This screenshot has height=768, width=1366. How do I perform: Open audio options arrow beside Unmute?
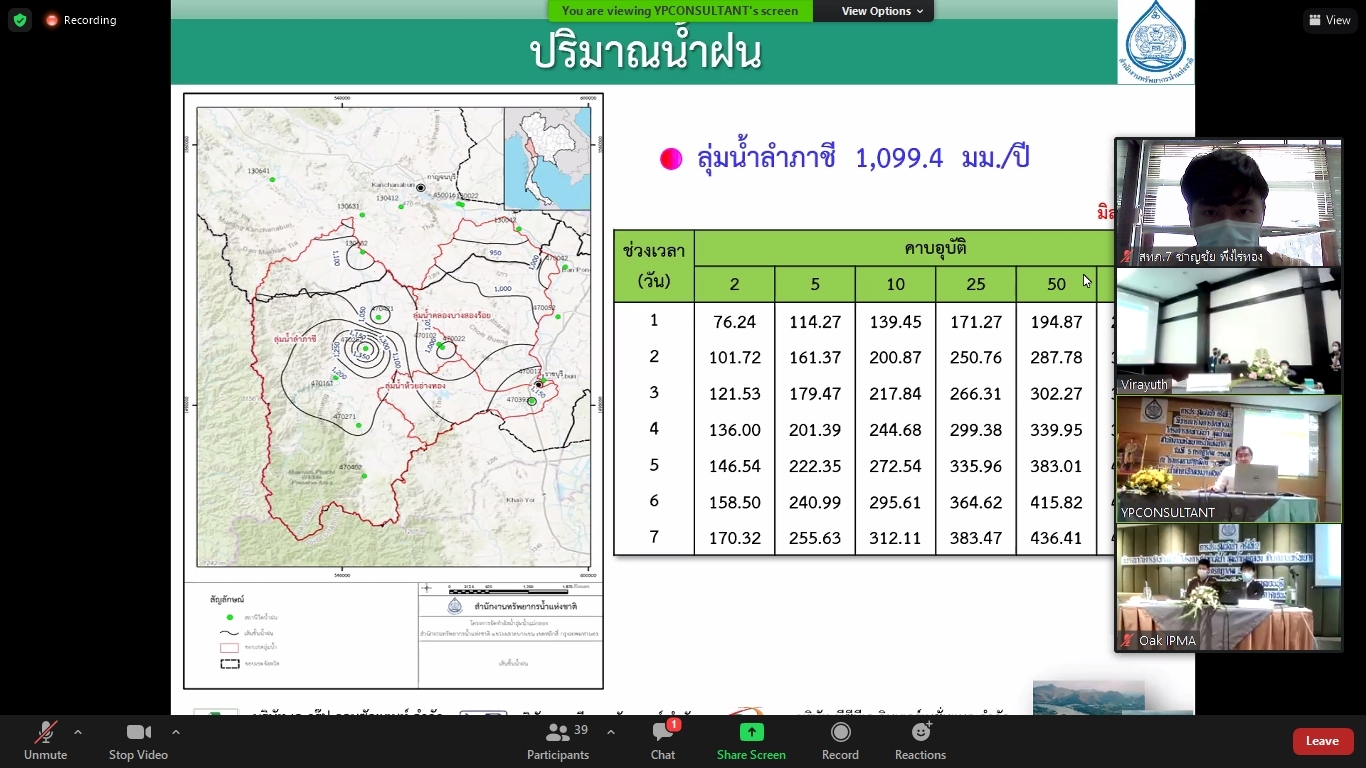coord(78,732)
